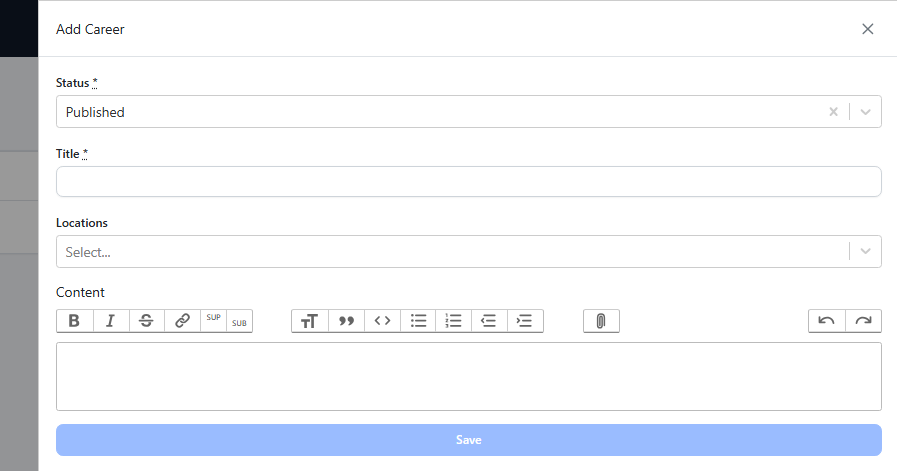This screenshot has width=897, height=471.
Task: Apply superscript with the SUP button
Action: 213,320
